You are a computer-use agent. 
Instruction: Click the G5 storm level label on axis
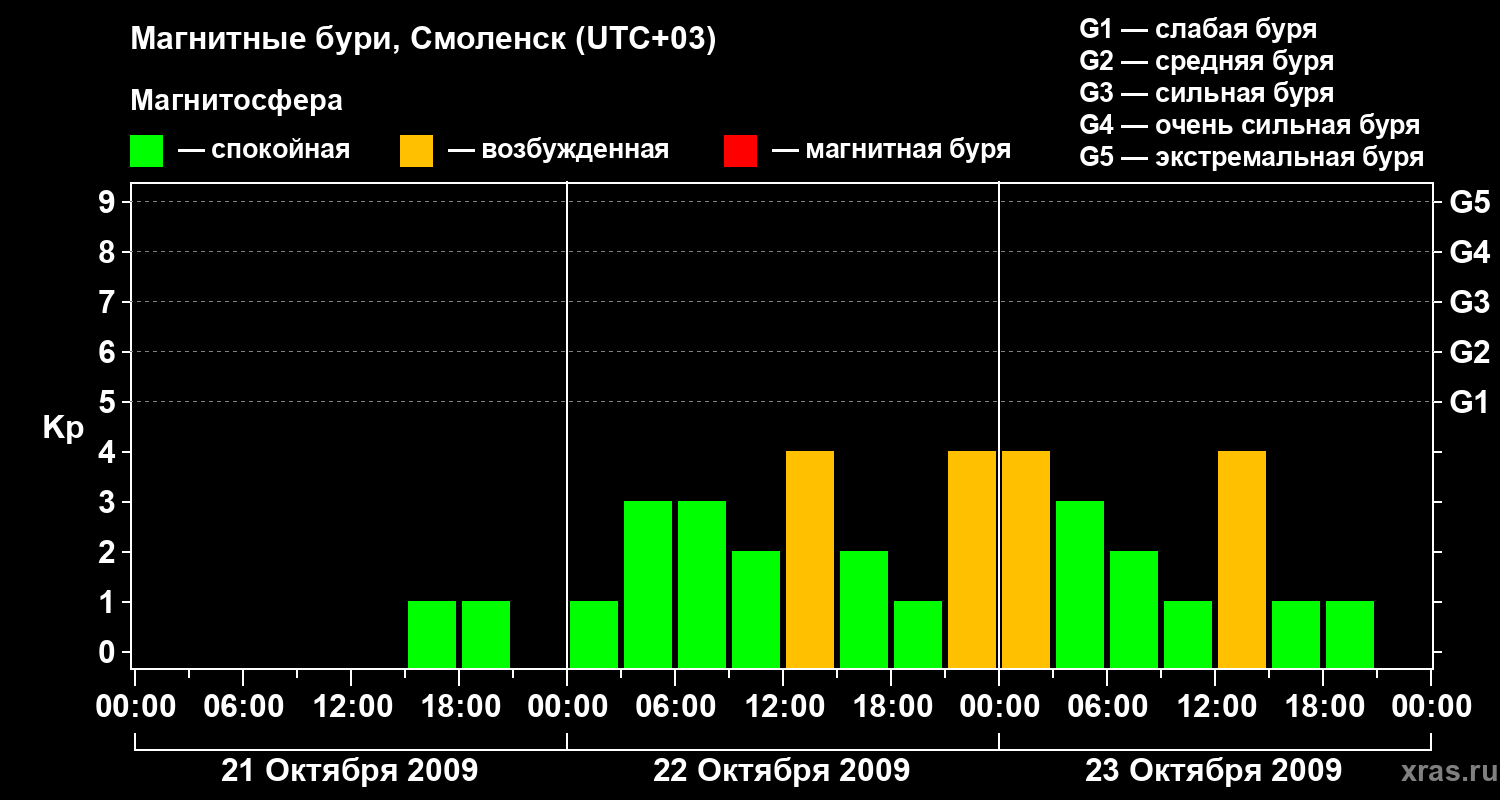point(1469,202)
